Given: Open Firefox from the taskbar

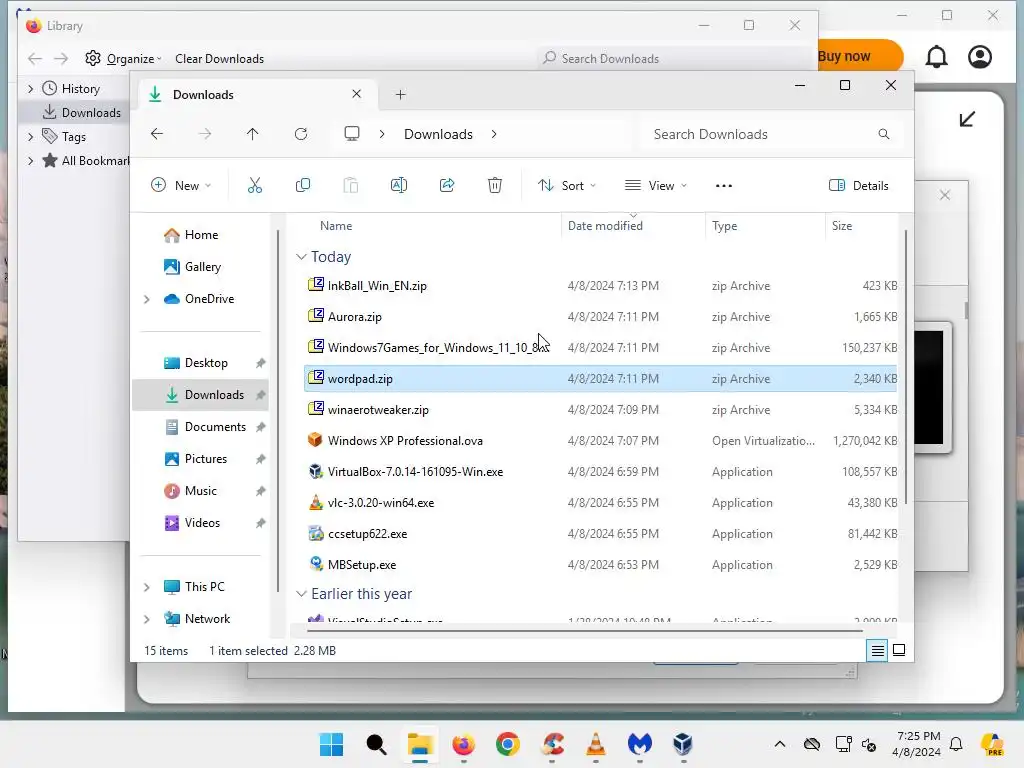Looking at the screenshot, I should [x=464, y=744].
